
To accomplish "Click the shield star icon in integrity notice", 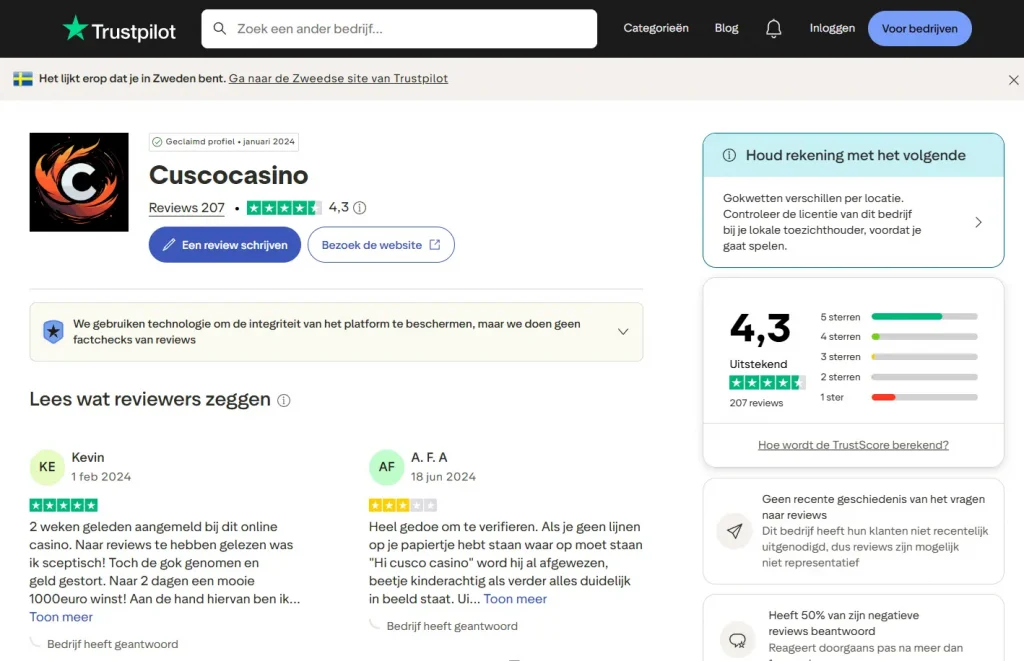I will [54, 332].
